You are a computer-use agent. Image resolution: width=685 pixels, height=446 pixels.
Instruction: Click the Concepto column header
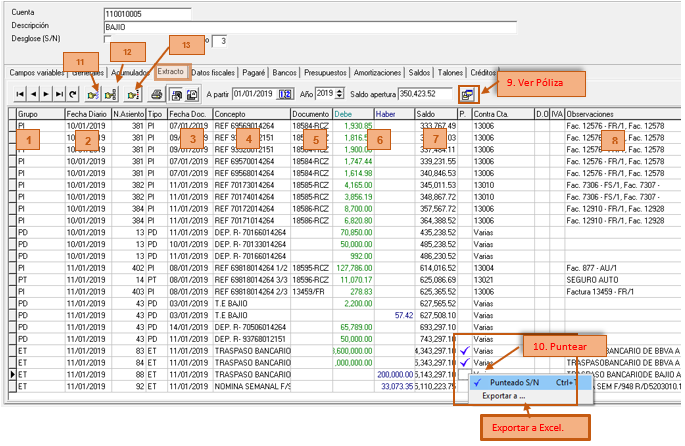pos(252,114)
